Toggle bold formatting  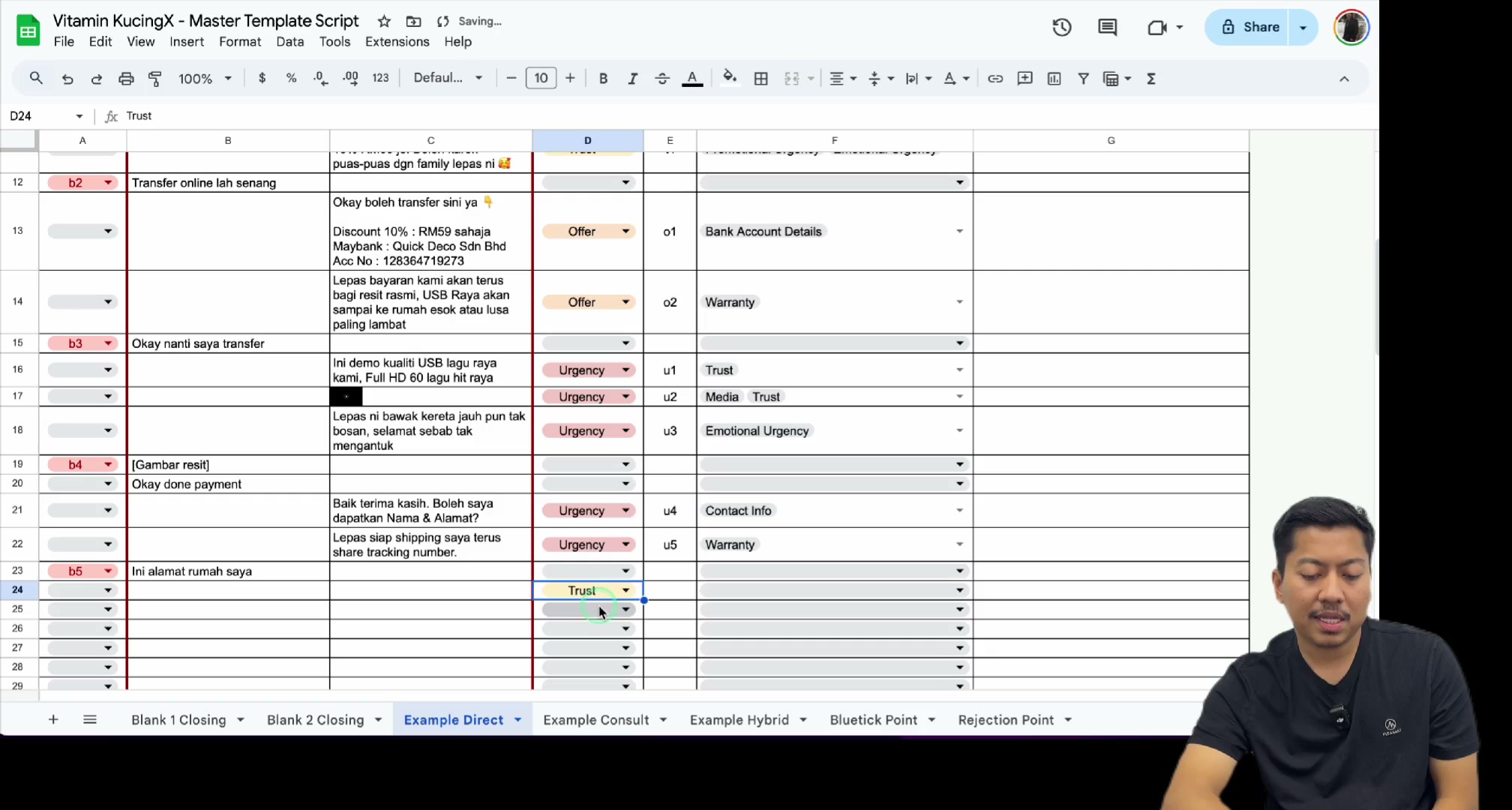click(603, 78)
